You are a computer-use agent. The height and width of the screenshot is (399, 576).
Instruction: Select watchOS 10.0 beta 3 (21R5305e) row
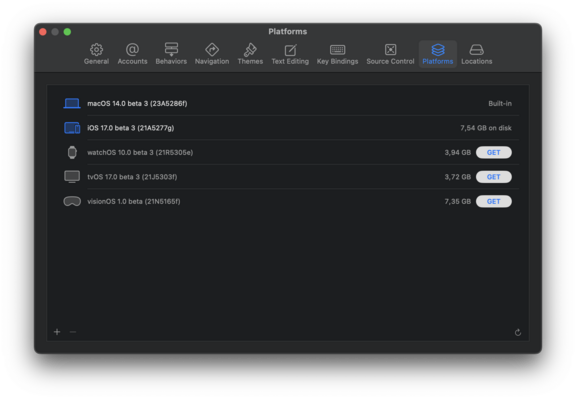[x=288, y=152]
